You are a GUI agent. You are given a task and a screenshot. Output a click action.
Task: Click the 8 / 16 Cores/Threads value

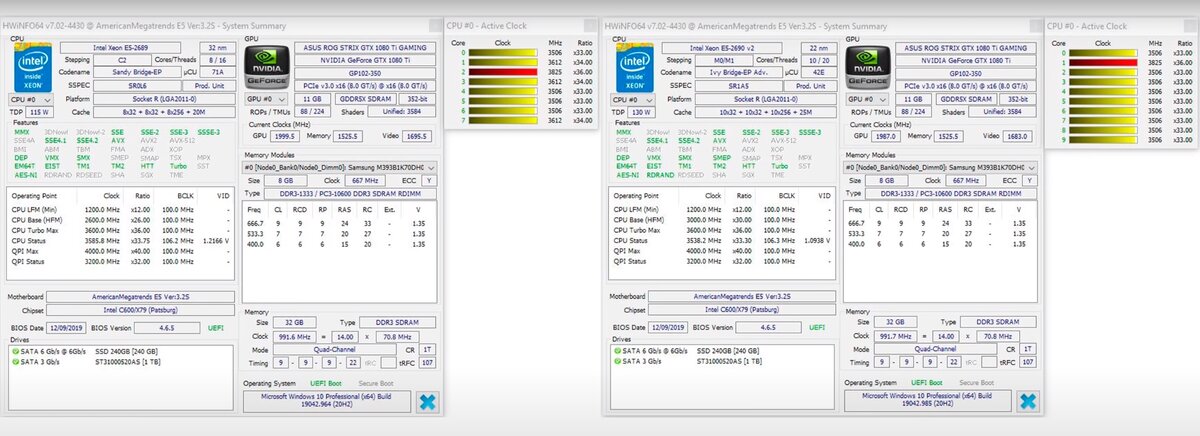(218, 60)
